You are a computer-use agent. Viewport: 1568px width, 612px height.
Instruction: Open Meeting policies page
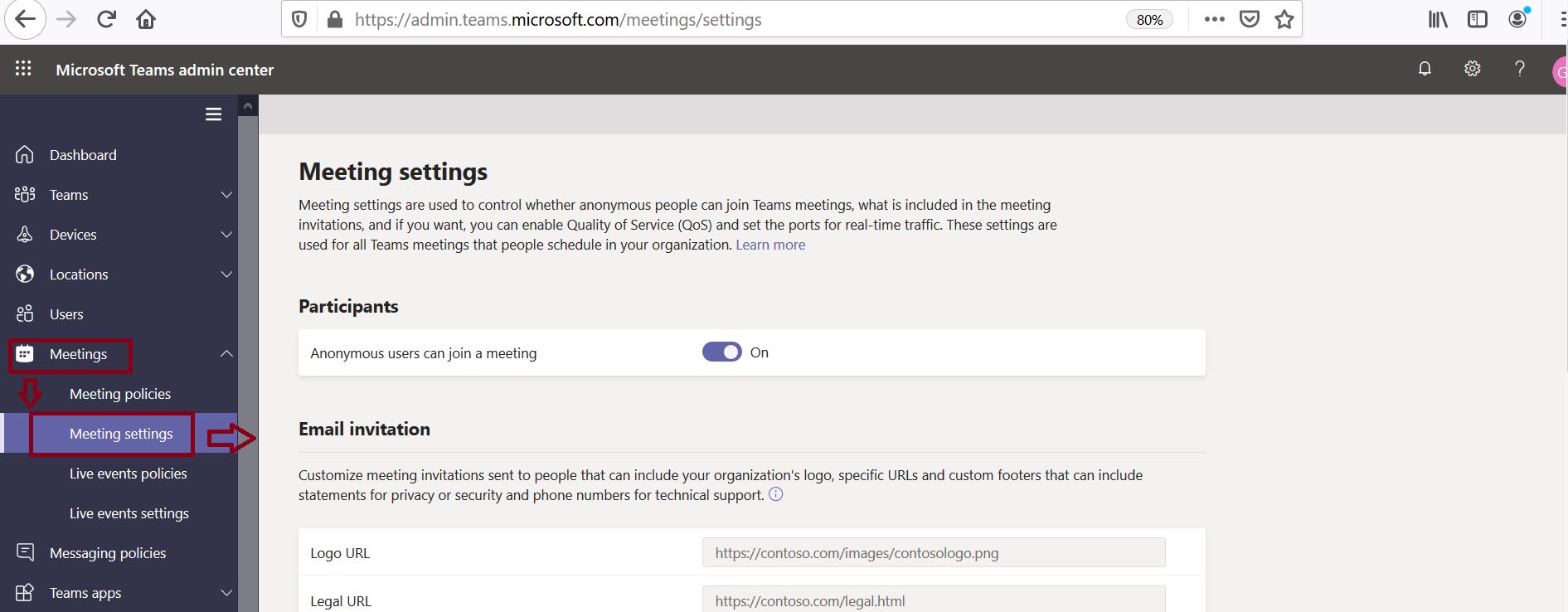pyautogui.click(x=120, y=394)
